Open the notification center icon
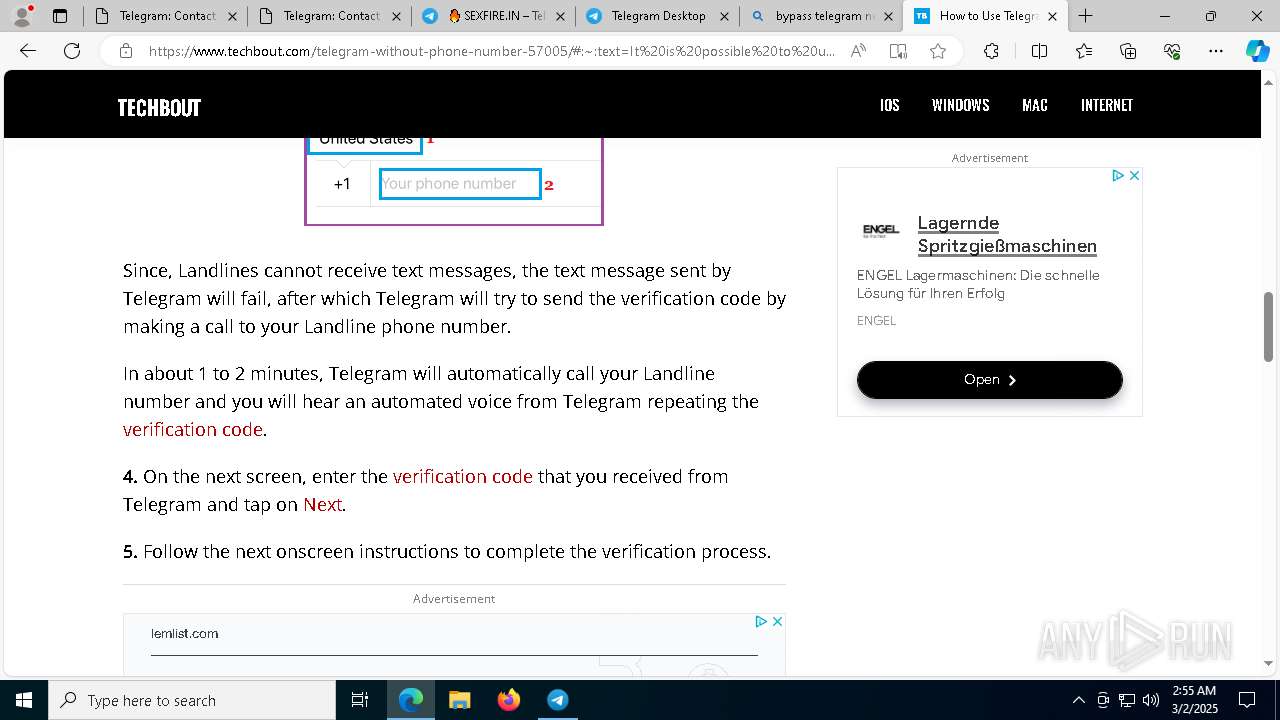This screenshot has width=1280, height=720. pos(1247,700)
